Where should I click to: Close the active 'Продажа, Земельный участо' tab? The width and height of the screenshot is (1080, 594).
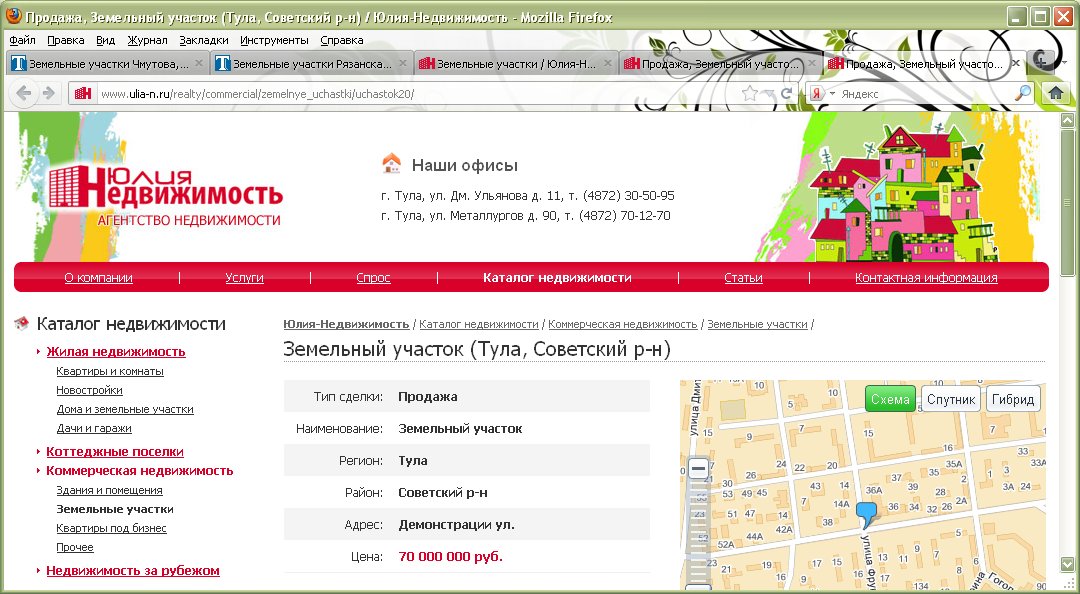(1015, 63)
